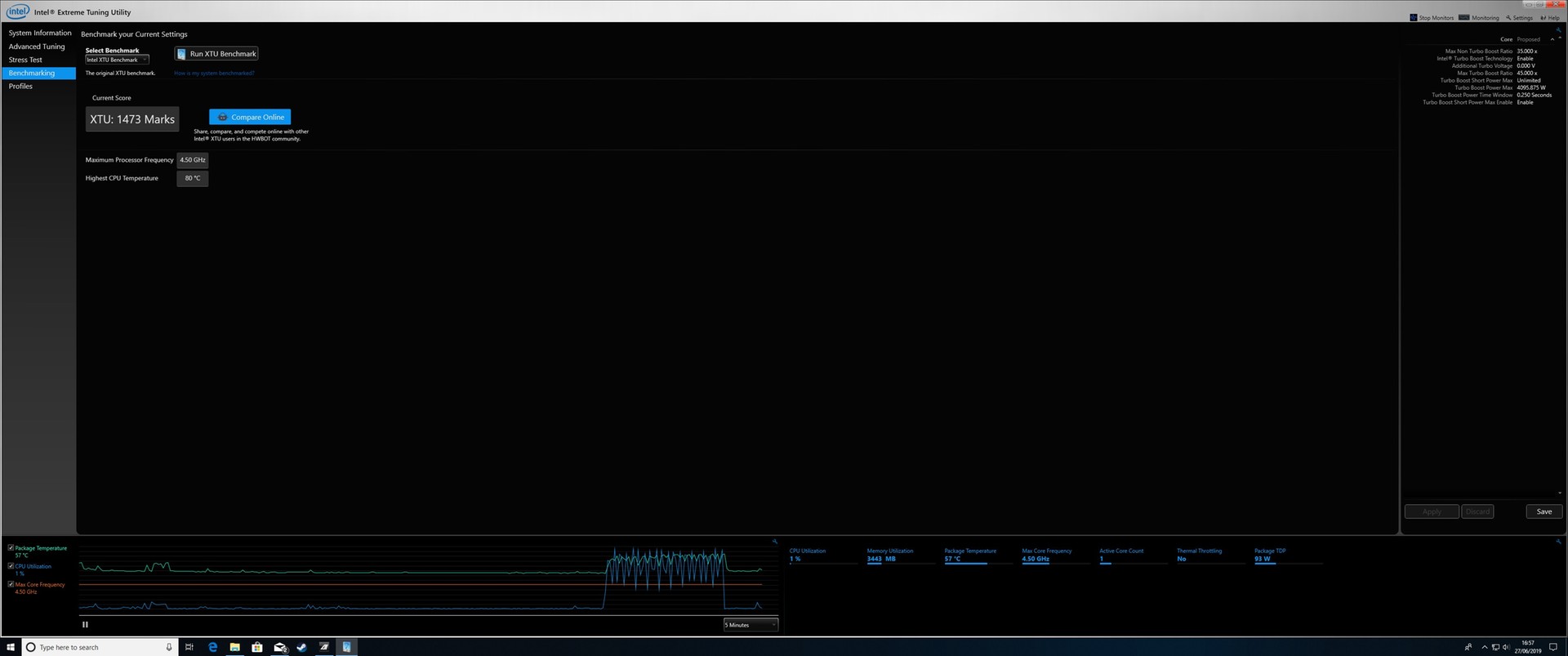Open the System Information section

tap(40, 33)
